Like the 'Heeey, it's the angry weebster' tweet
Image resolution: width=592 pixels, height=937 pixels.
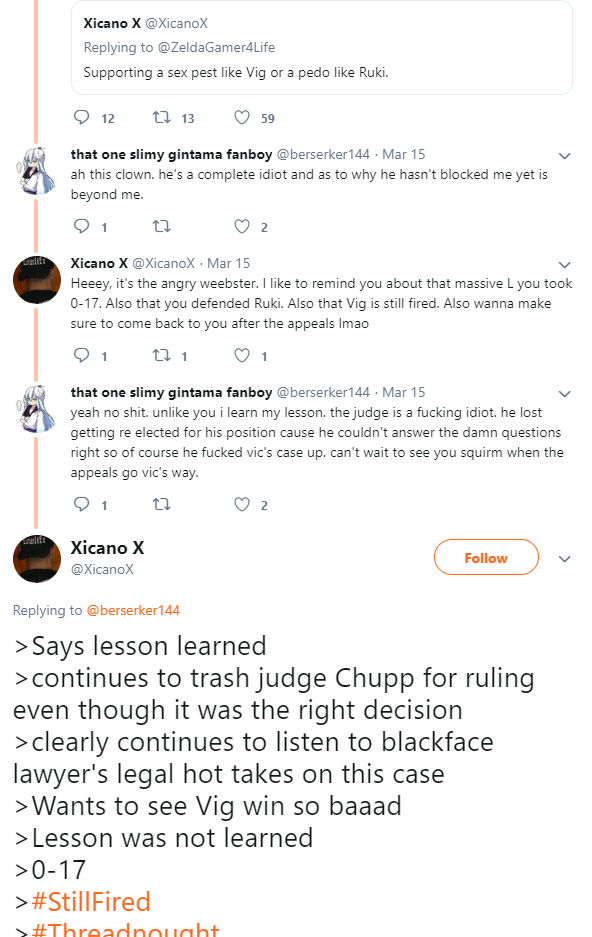coord(242,356)
